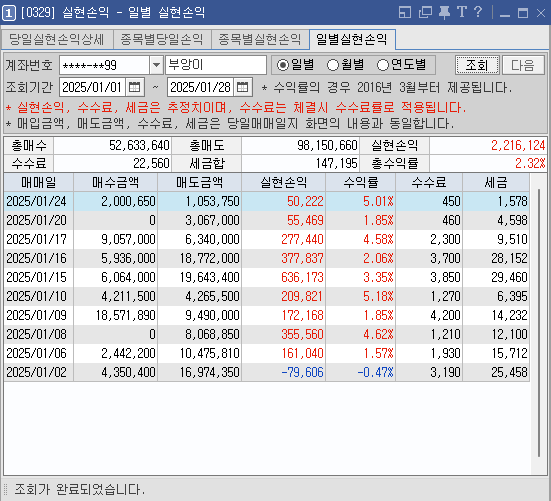
Task: Open the start date calendar picker
Action: [135, 87]
